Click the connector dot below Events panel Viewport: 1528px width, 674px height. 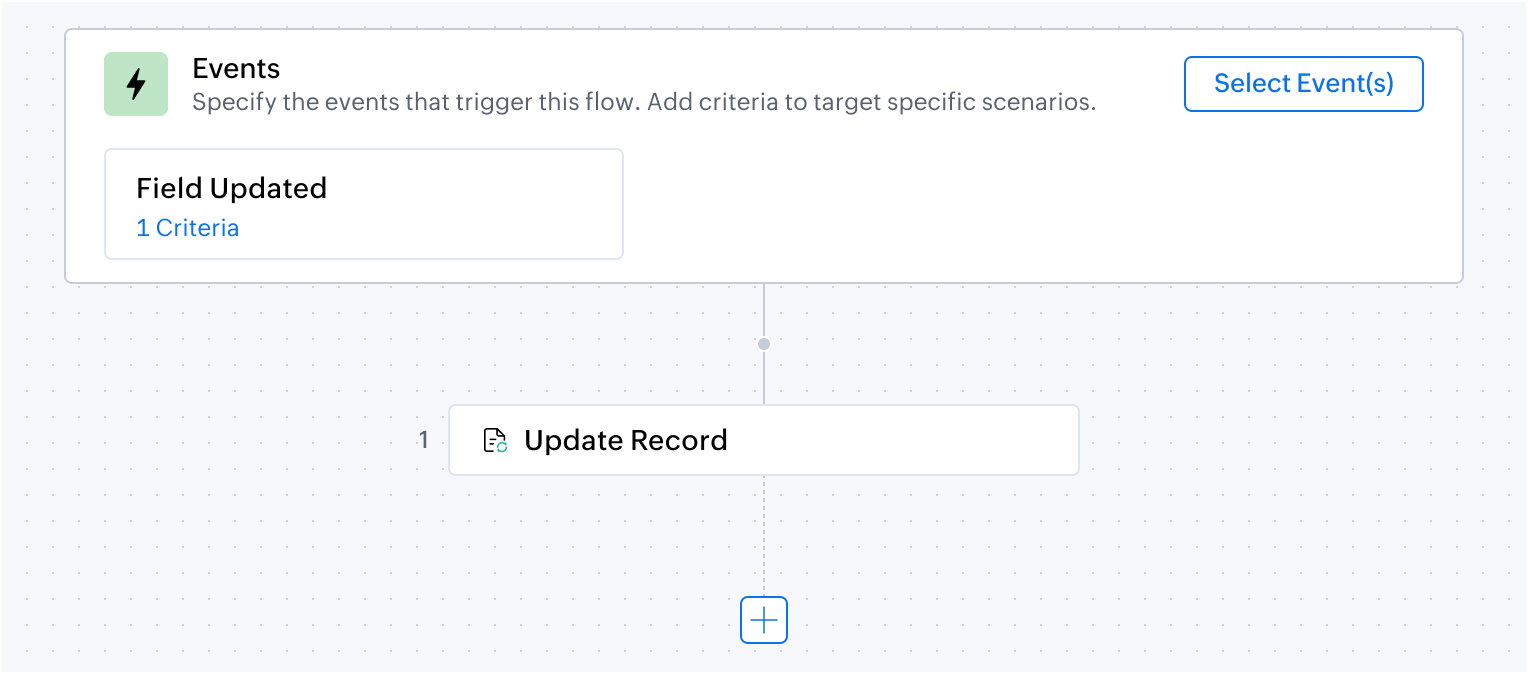point(764,344)
